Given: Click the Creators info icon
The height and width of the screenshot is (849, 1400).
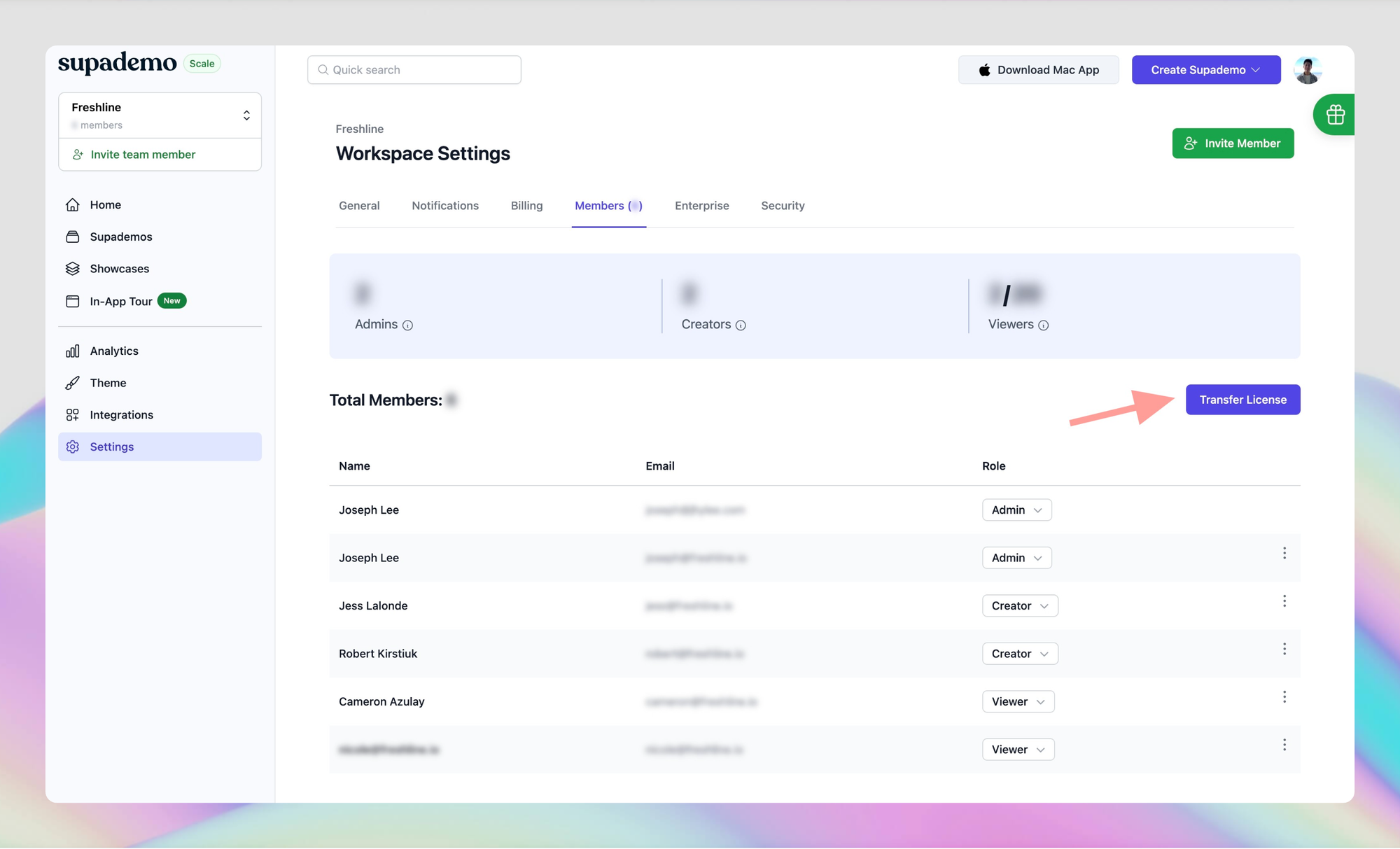Looking at the screenshot, I should coord(741,325).
